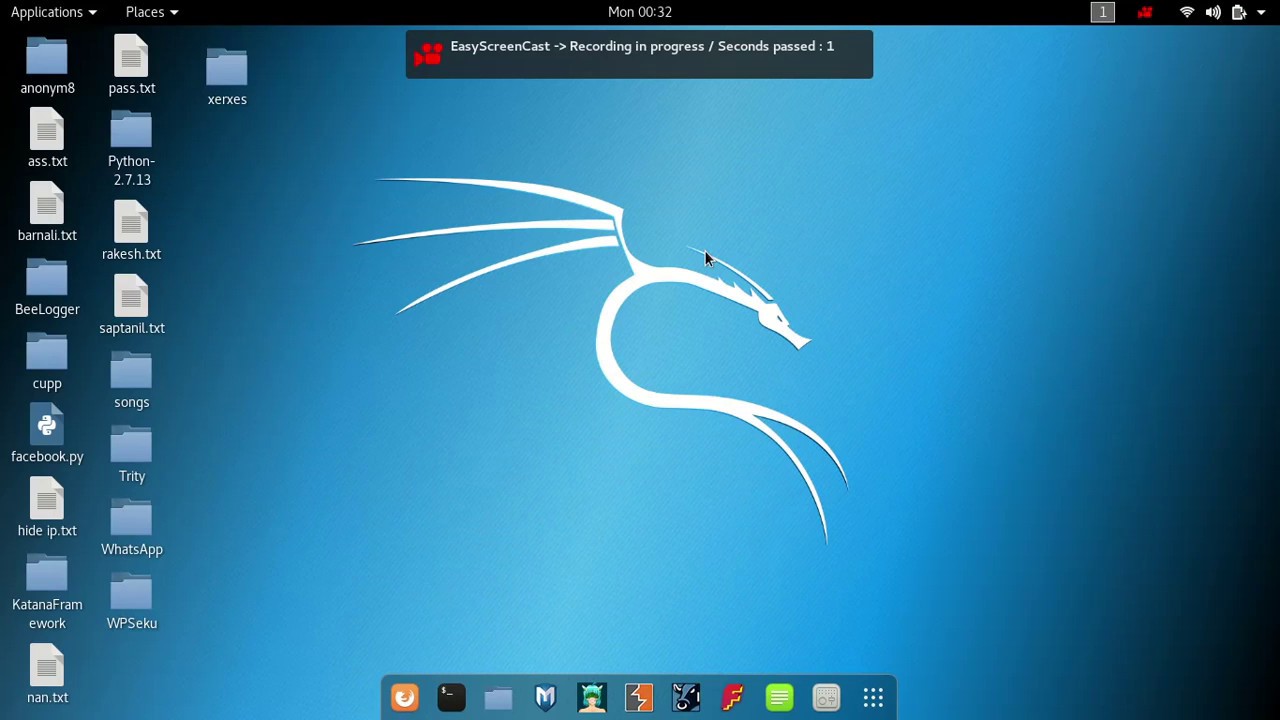Open the Places menu

tap(151, 12)
